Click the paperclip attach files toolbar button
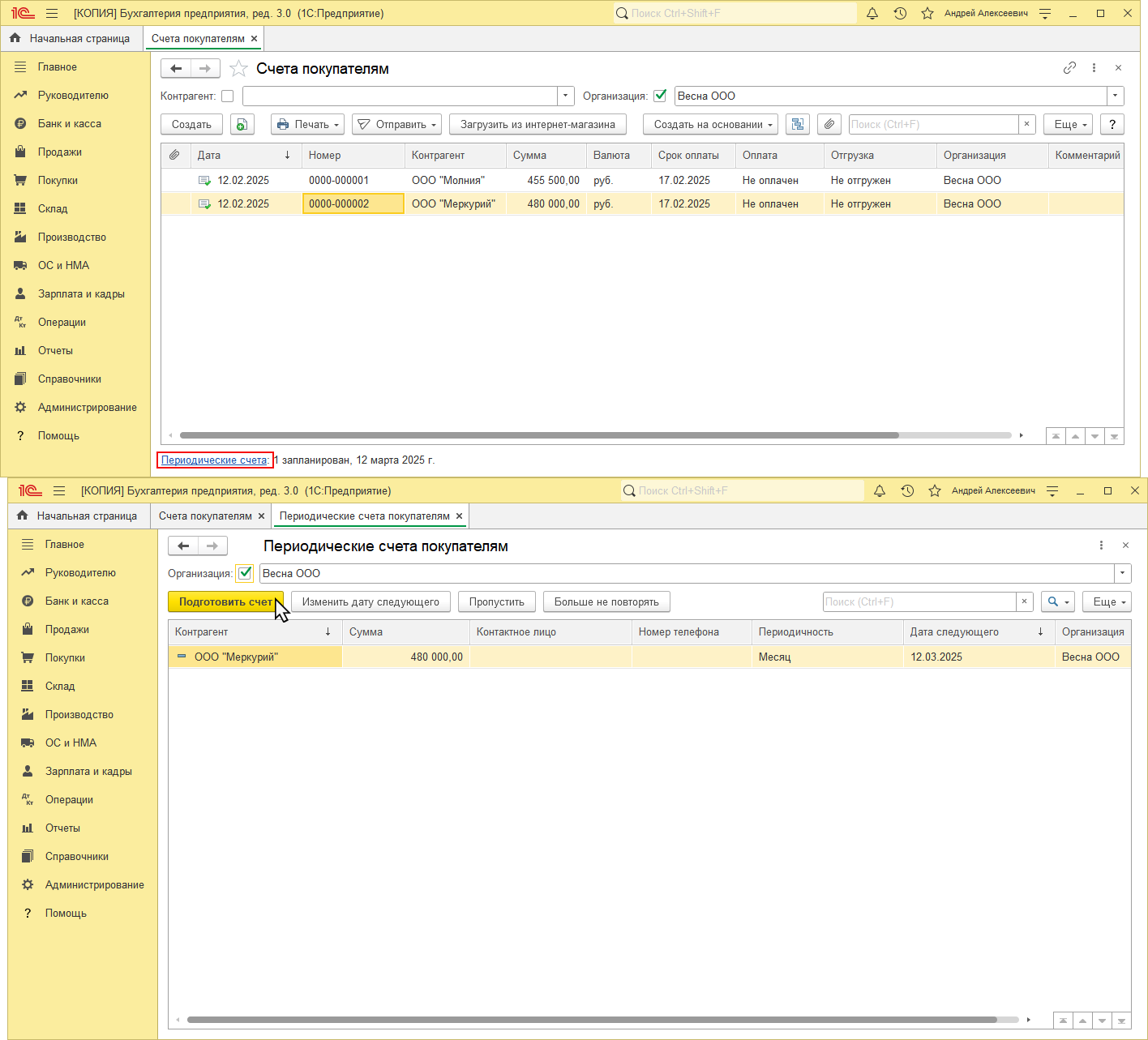This screenshot has width=1148, height=1040. click(x=829, y=124)
